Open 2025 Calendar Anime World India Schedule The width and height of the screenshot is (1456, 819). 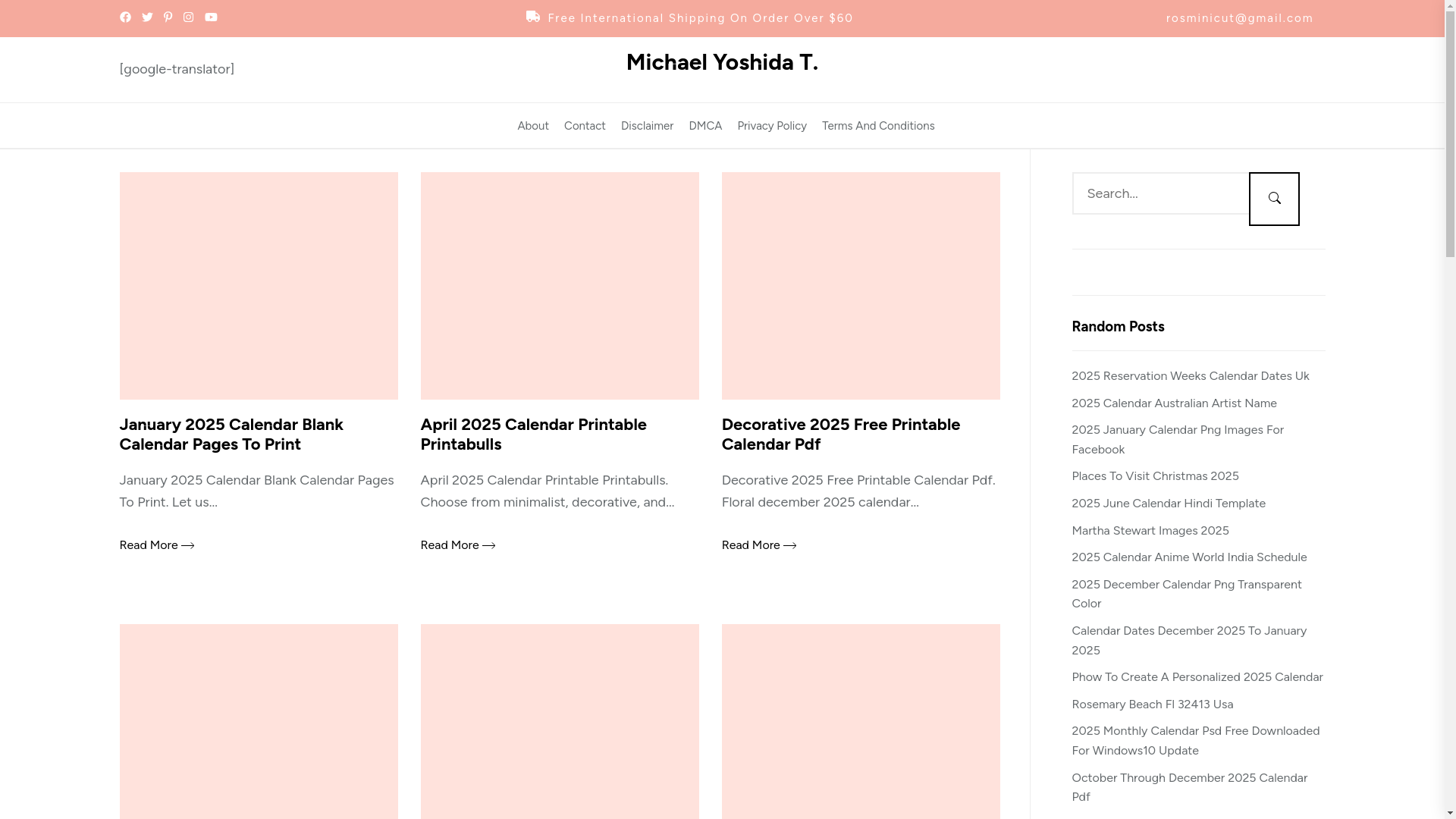point(1189,557)
